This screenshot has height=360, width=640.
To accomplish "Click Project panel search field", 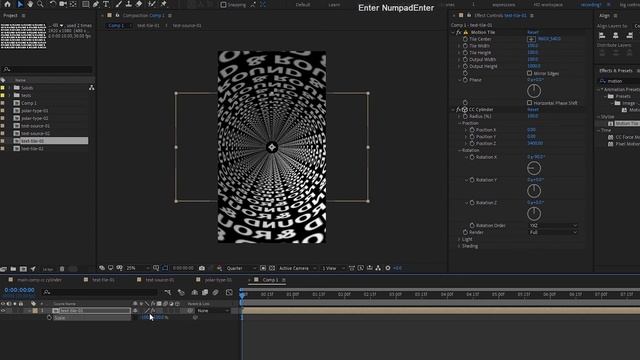I will click(47, 69).
